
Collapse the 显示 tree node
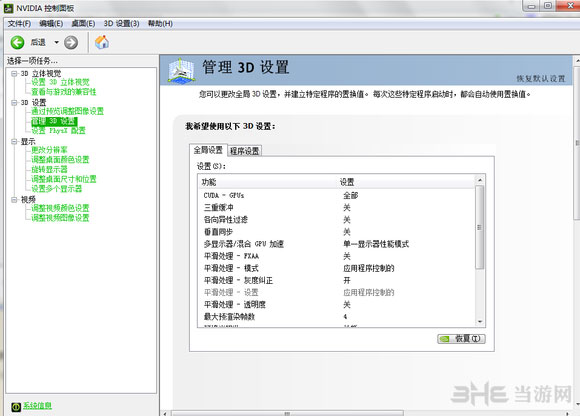pos(14,141)
